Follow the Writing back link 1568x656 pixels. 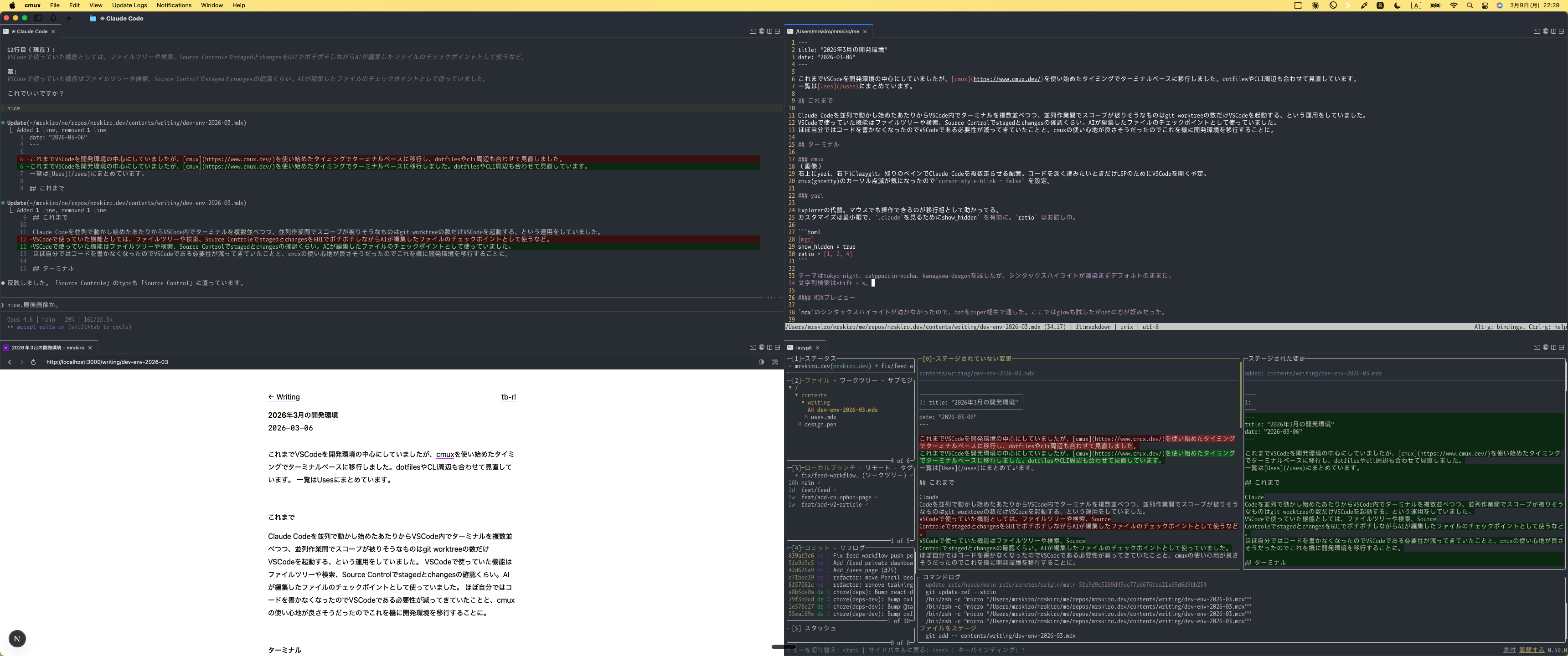(284, 397)
